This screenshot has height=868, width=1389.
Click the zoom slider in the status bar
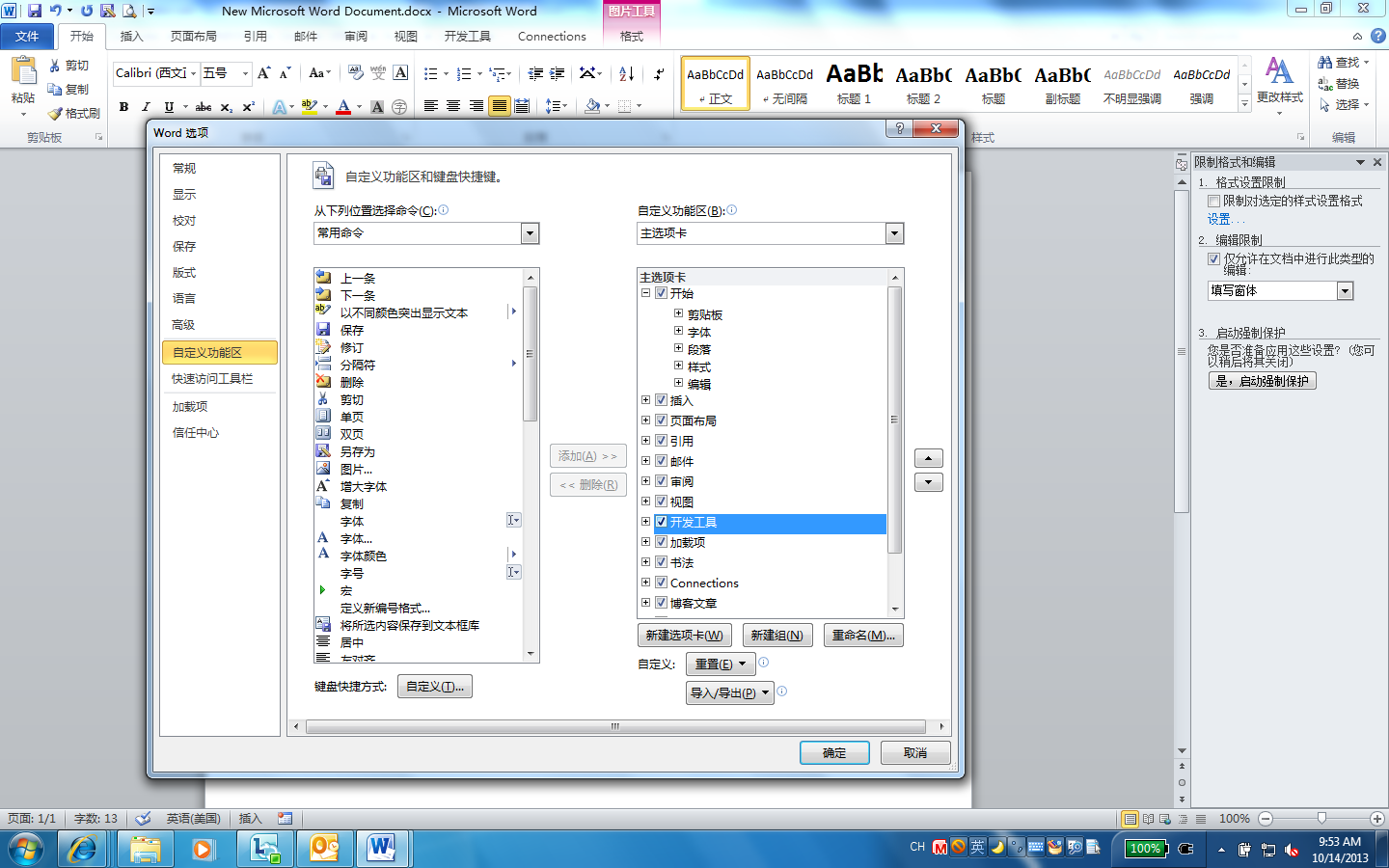[1321, 819]
